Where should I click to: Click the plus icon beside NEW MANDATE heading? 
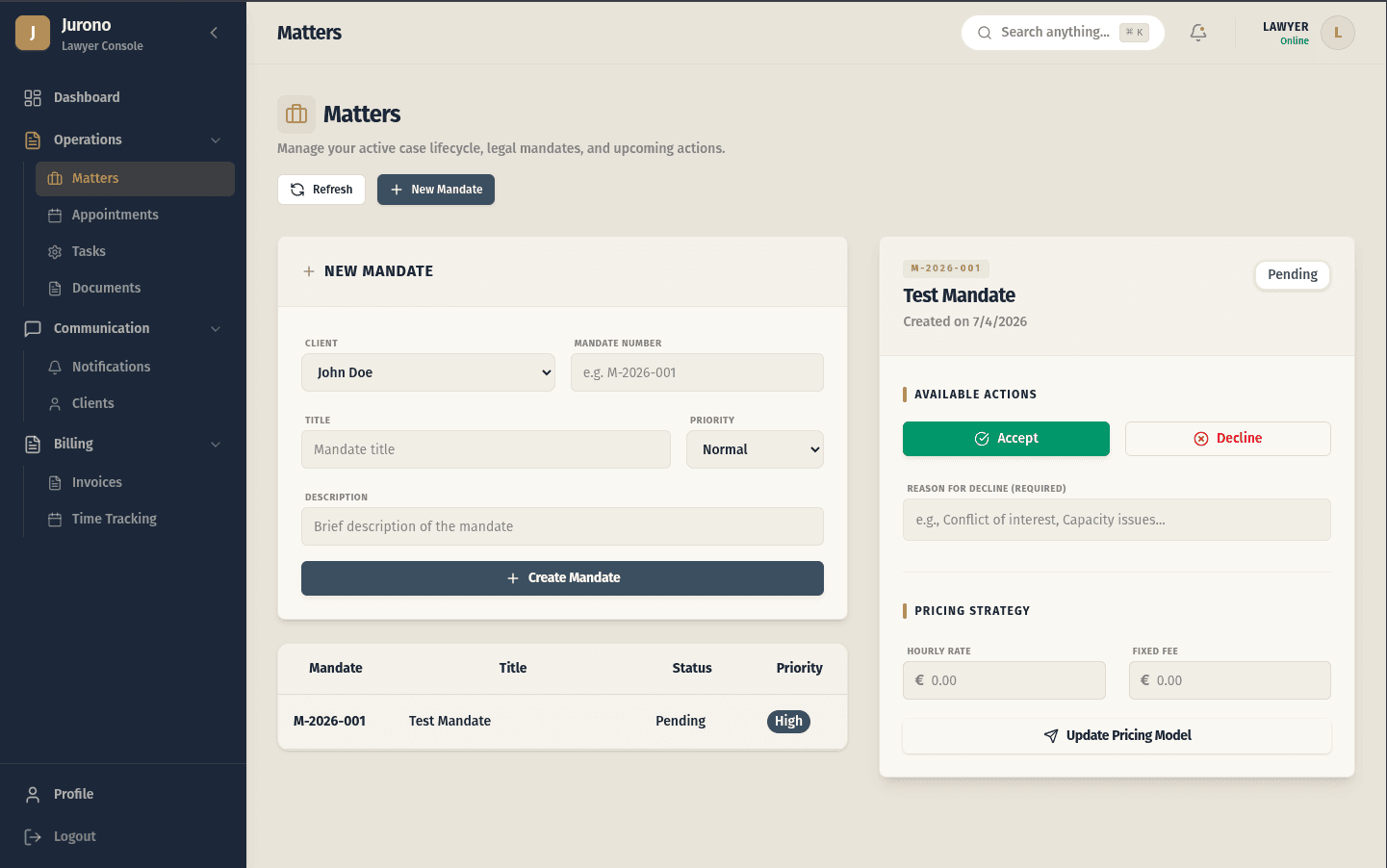point(309,271)
